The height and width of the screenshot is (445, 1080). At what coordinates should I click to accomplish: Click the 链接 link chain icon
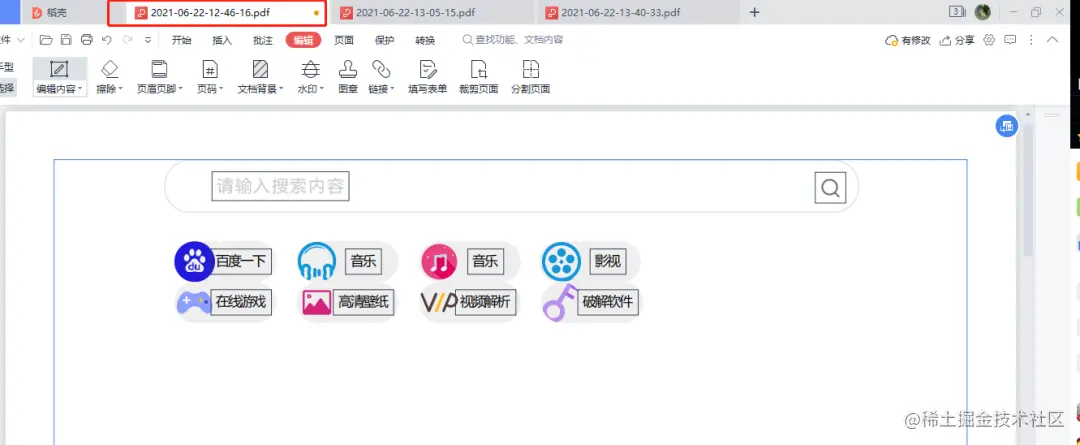click(x=381, y=69)
